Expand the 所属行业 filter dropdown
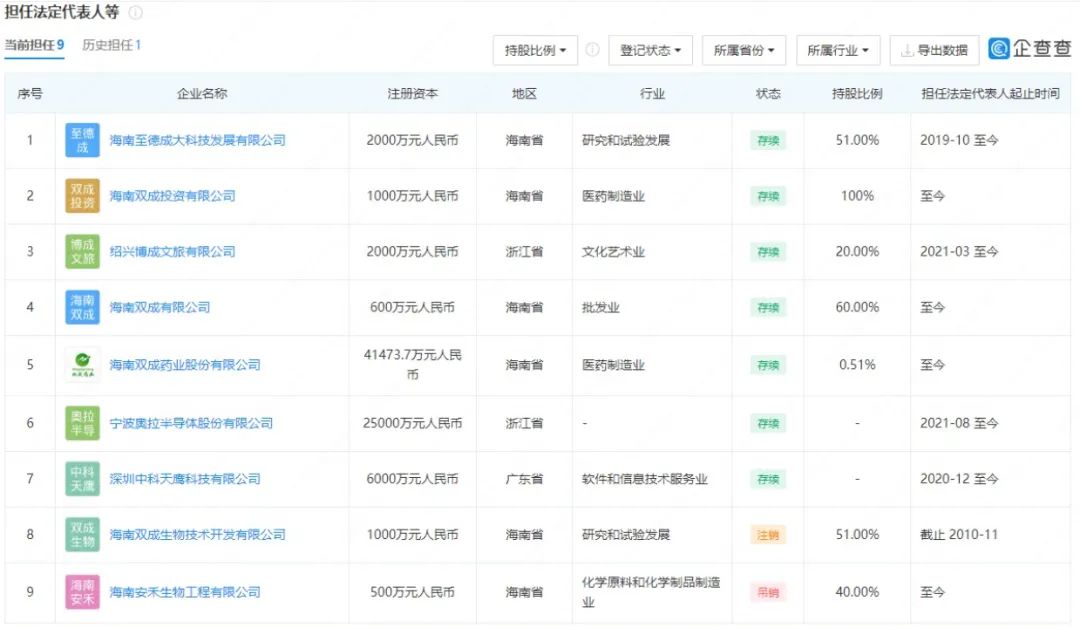This screenshot has height=628, width=1080. click(x=837, y=50)
